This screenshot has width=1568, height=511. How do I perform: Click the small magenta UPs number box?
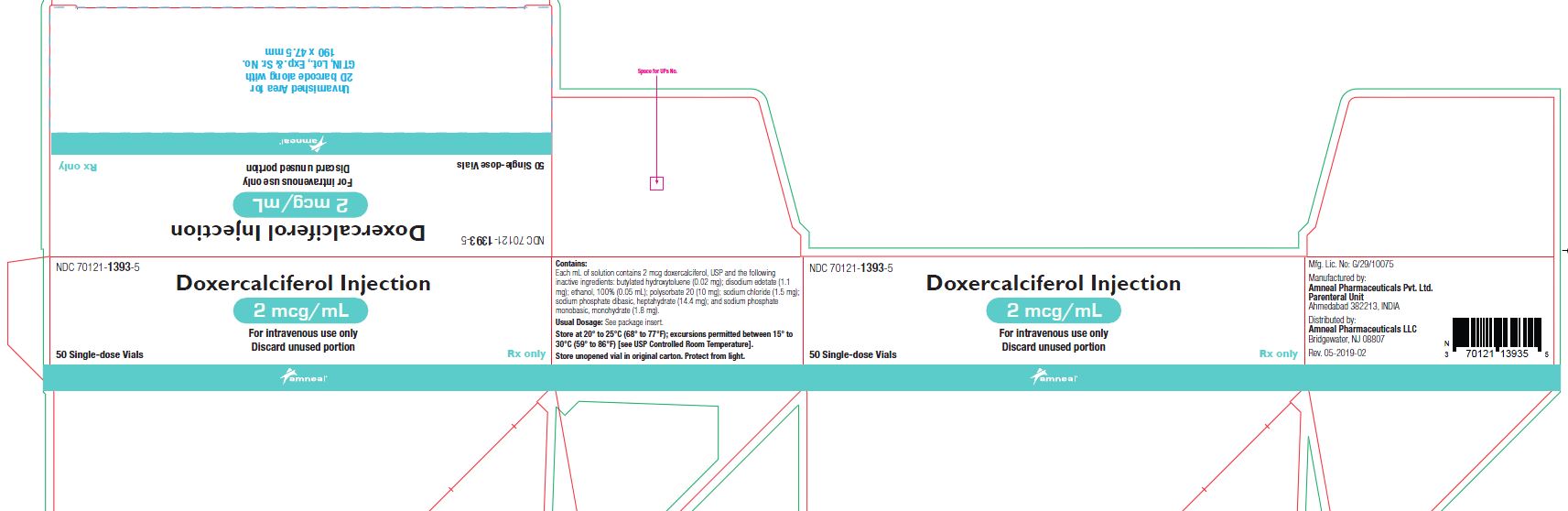coord(656,183)
